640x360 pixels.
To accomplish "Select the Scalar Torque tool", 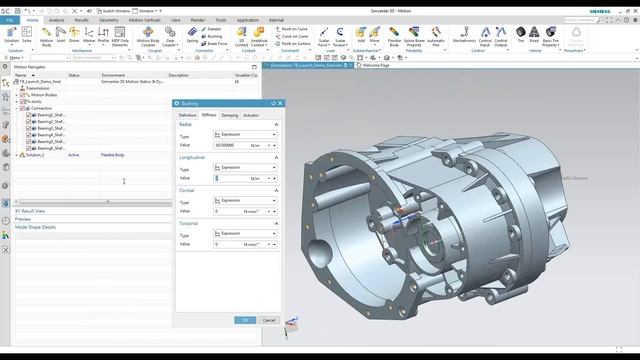I will pos(340,36).
